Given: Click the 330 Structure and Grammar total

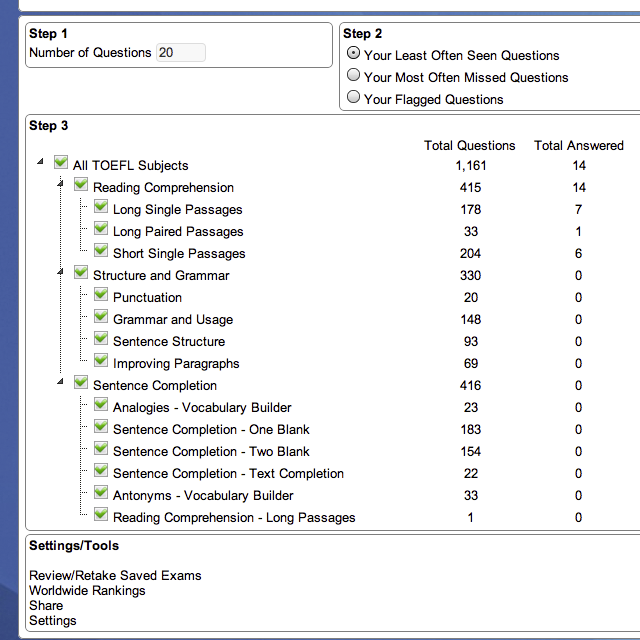Looking at the screenshot, I should (471, 276).
